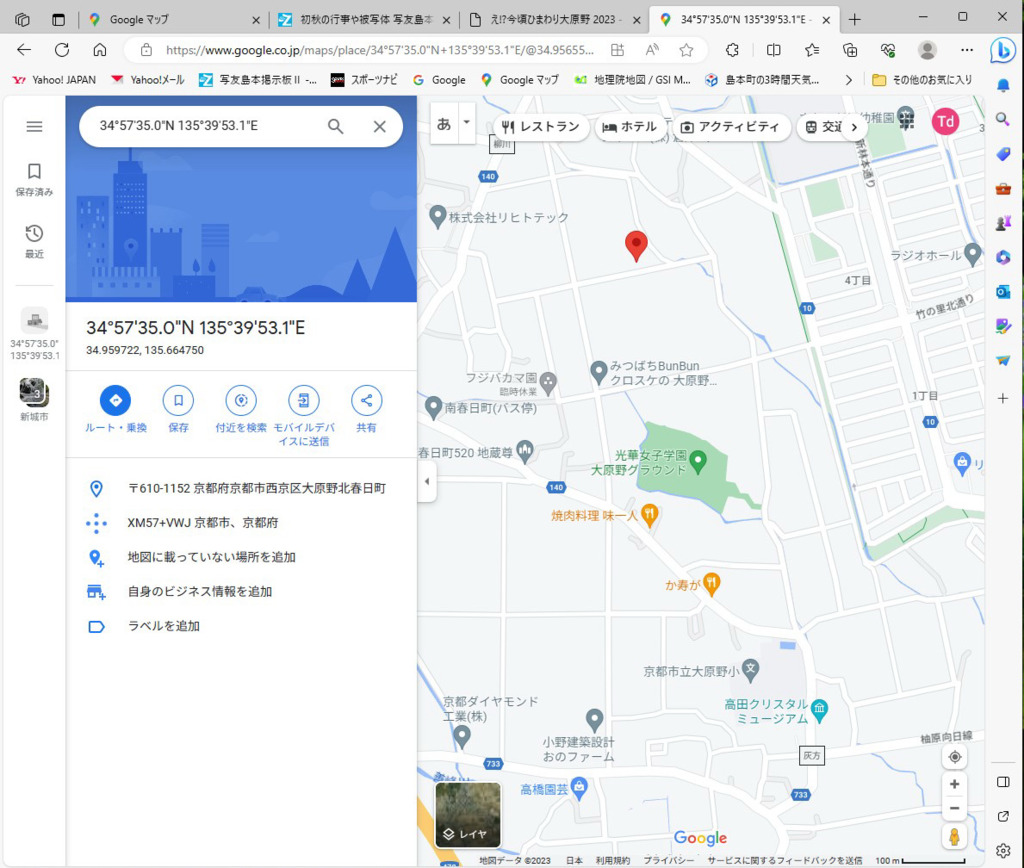Click the ラジオホール map marker

coord(972,254)
